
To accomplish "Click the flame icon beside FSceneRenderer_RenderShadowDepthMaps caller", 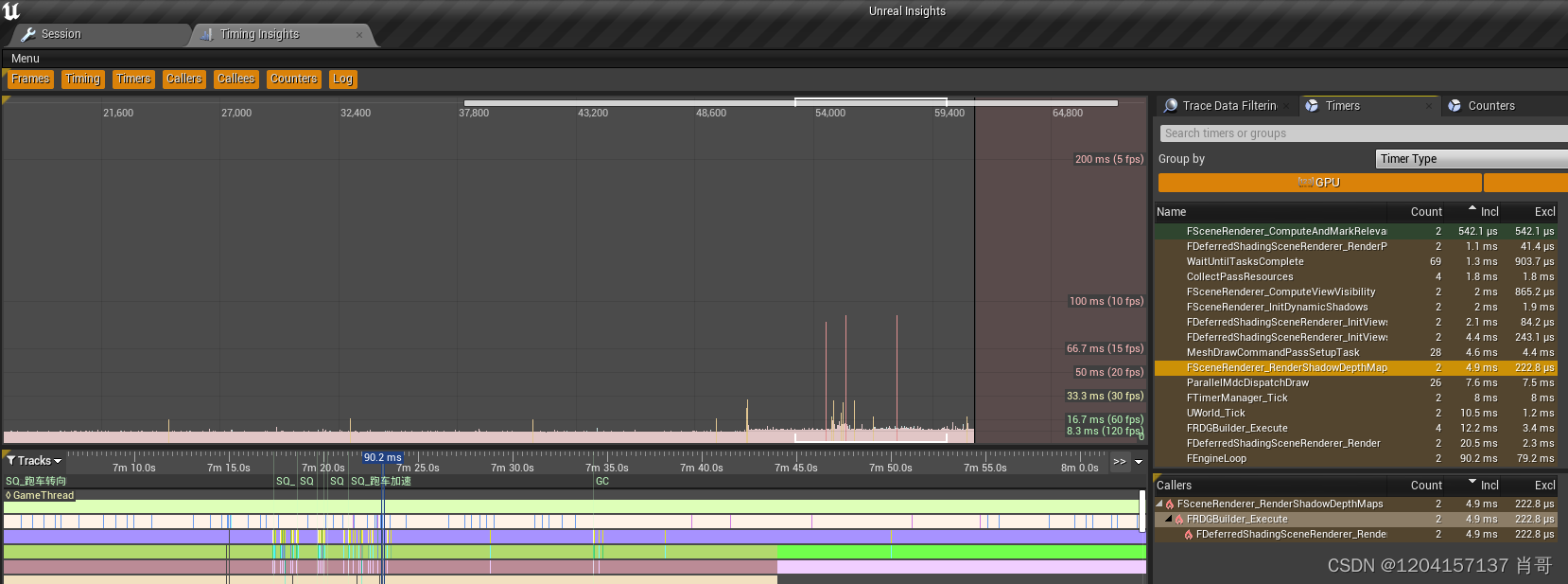I will click(1170, 504).
